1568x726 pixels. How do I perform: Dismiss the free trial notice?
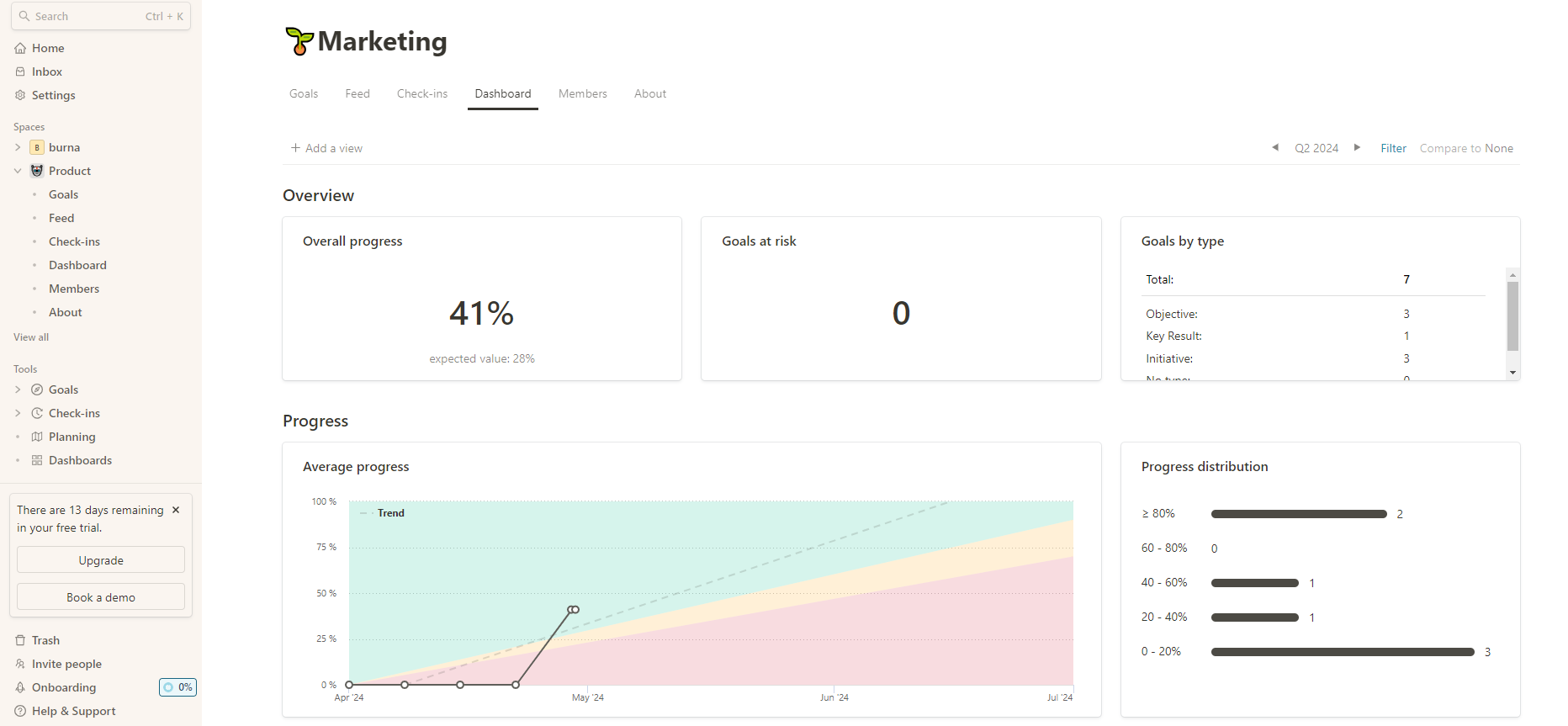click(176, 511)
